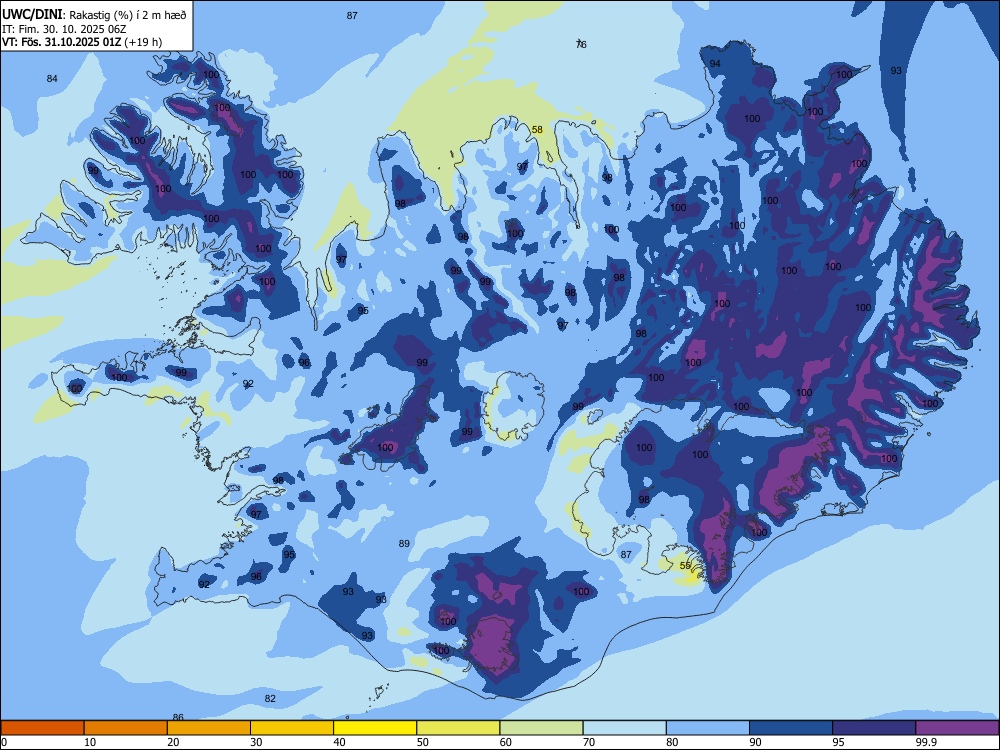Viewport: 1000px width, 750px height.
Task: Click the yellow '58' value on the north coast
Action: [538, 129]
